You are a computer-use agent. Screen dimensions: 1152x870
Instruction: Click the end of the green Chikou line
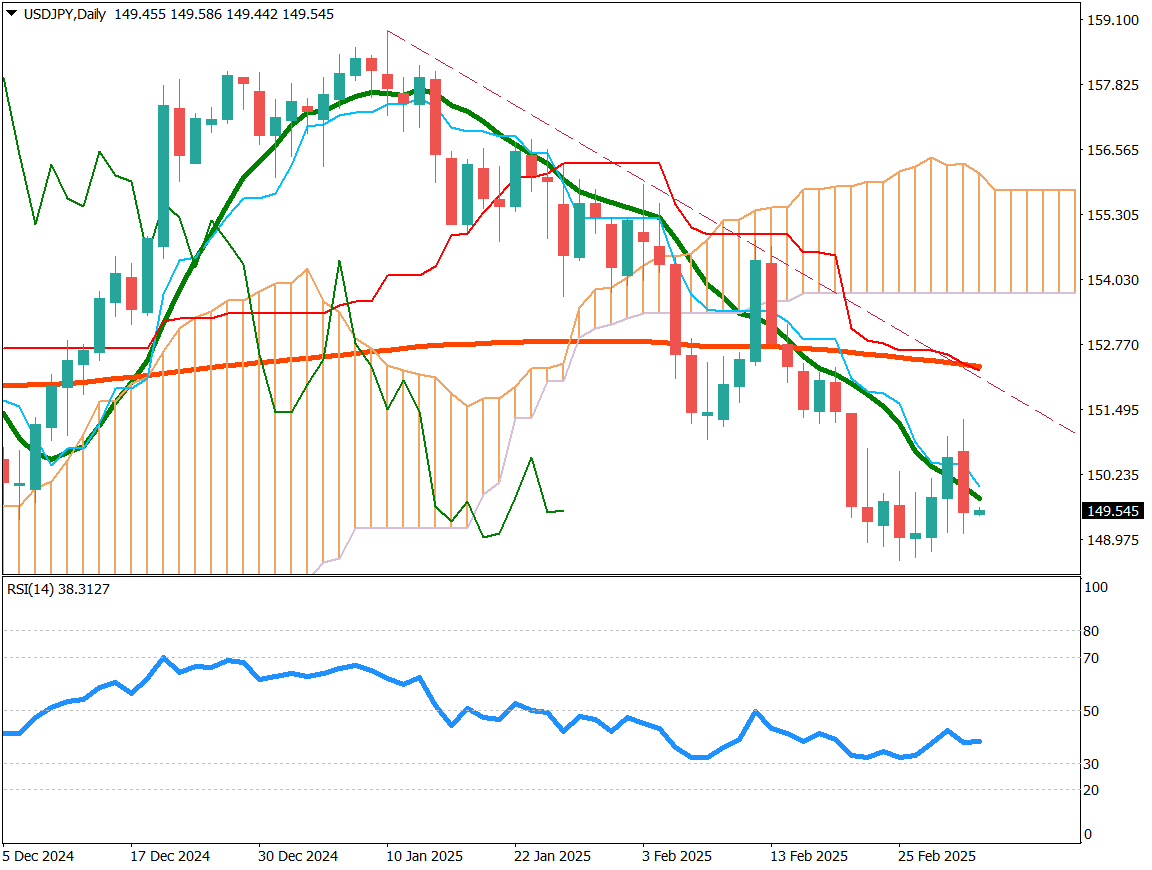(x=563, y=510)
